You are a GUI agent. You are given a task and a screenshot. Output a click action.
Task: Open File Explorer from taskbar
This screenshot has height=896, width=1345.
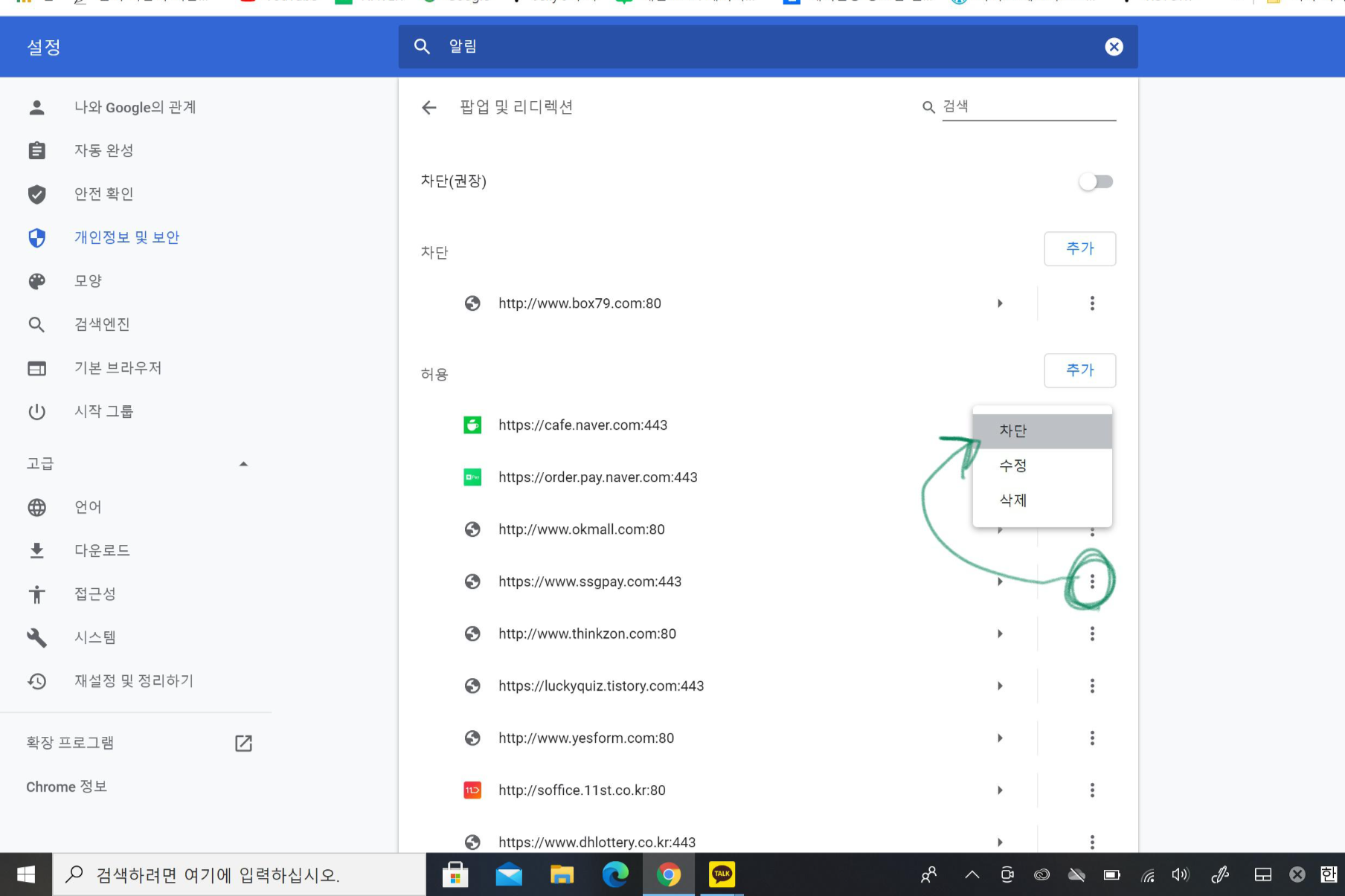[562, 874]
